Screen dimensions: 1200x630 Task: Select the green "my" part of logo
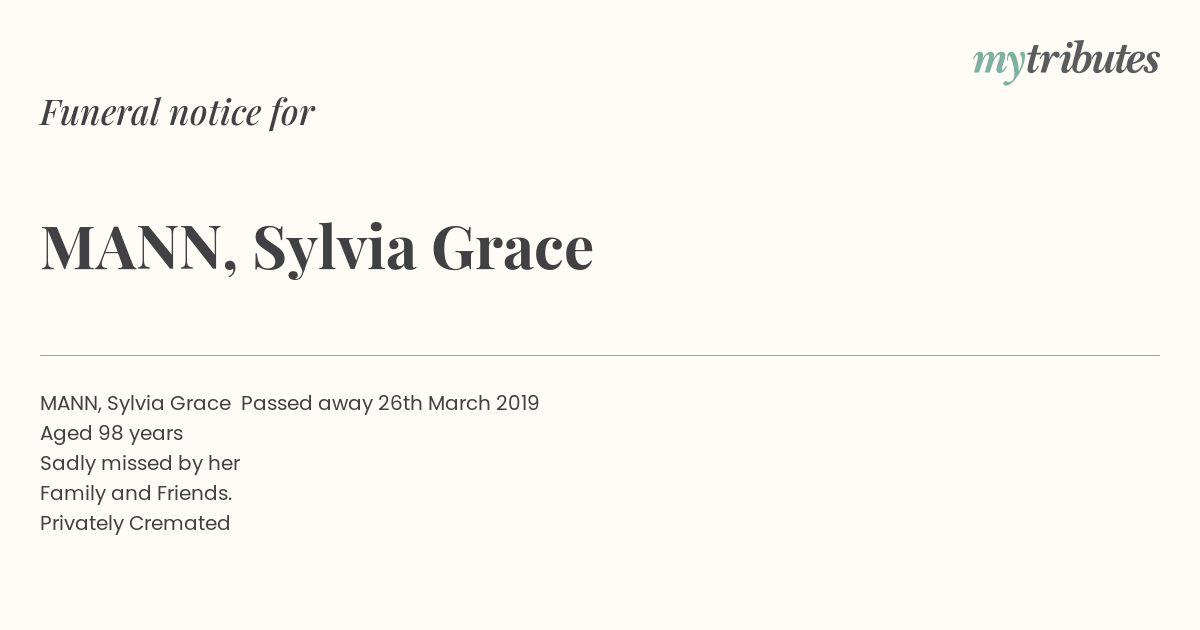(x=999, y=65)
